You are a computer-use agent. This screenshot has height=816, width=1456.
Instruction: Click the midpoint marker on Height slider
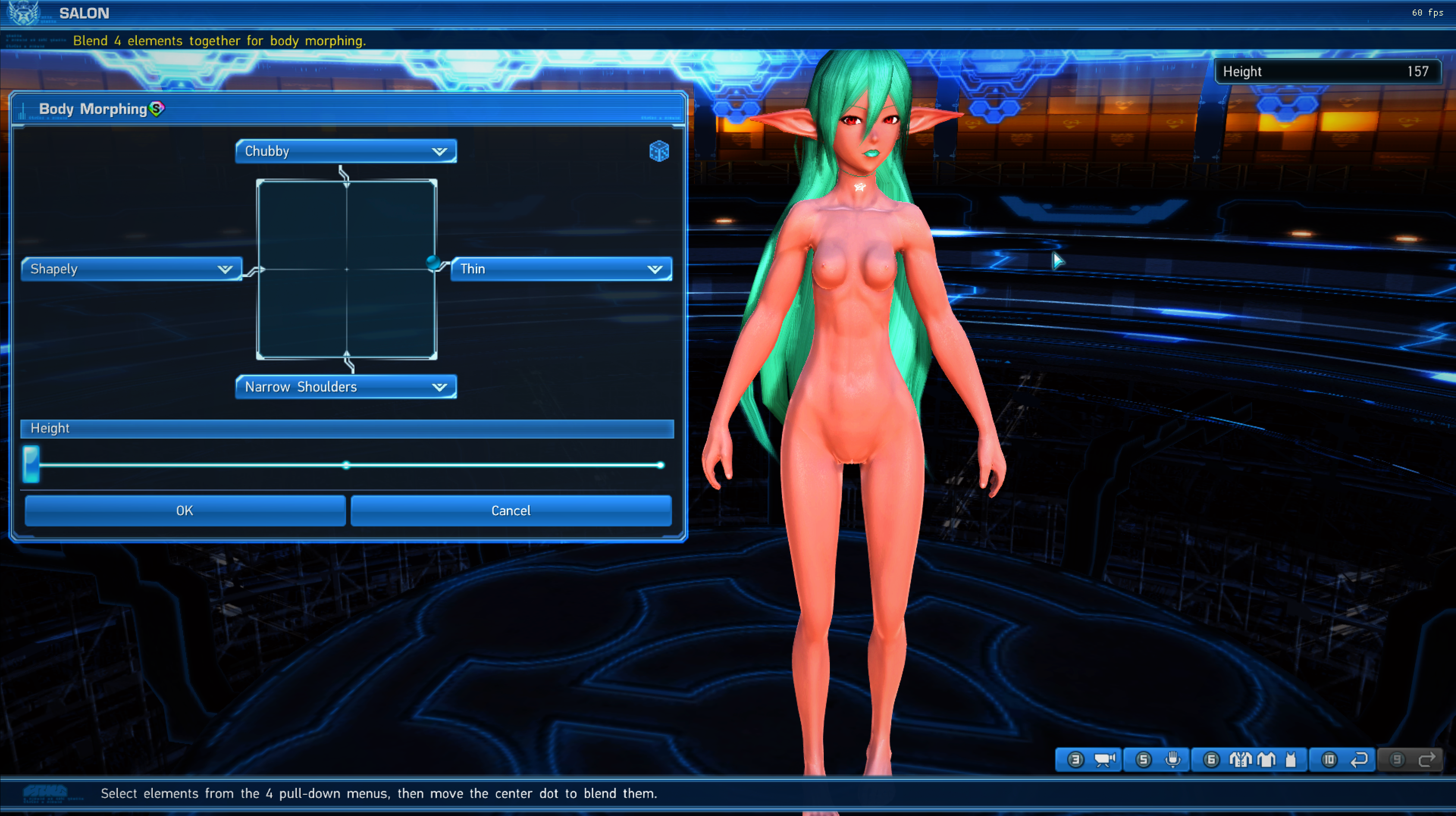pos(346,465)
